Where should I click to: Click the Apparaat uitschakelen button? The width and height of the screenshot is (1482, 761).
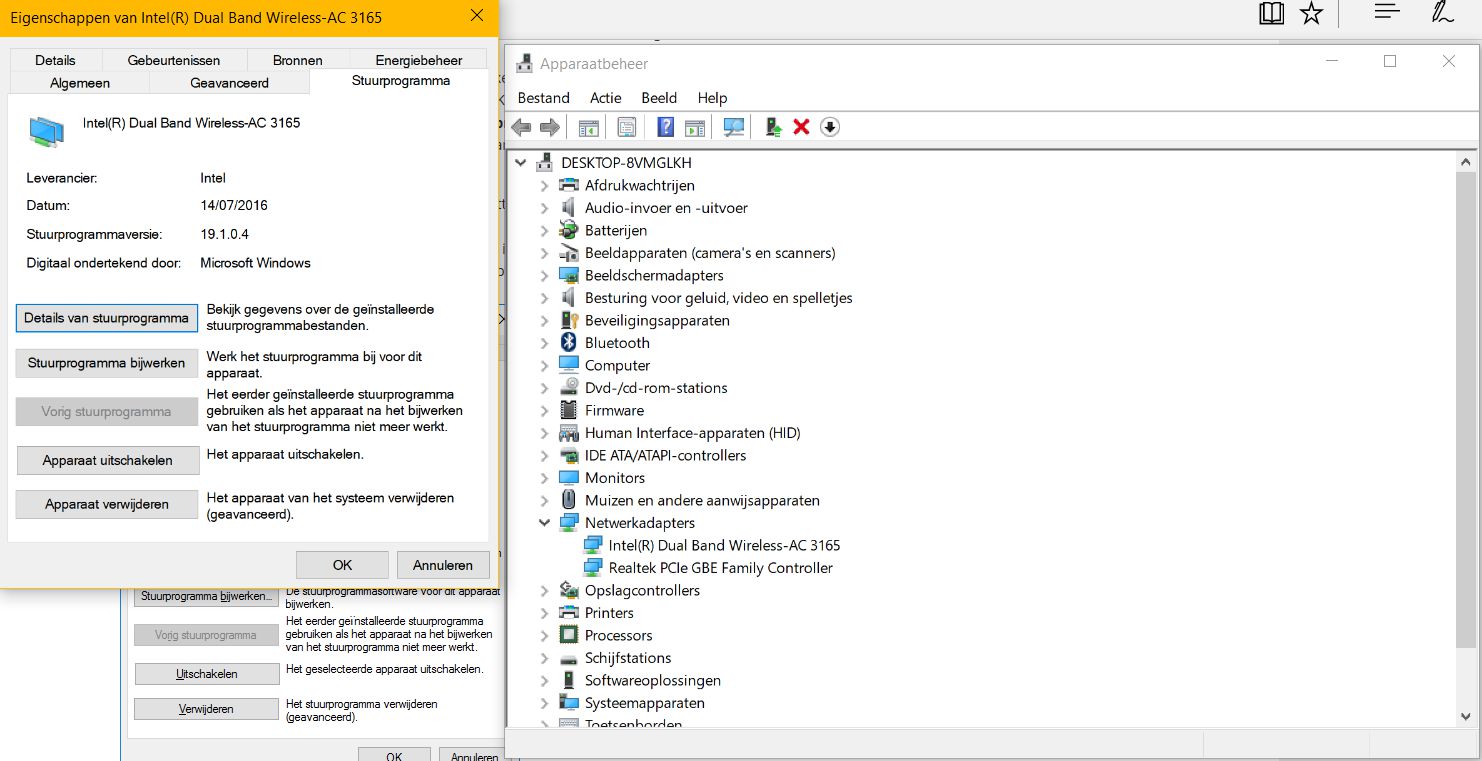point(107,461)
